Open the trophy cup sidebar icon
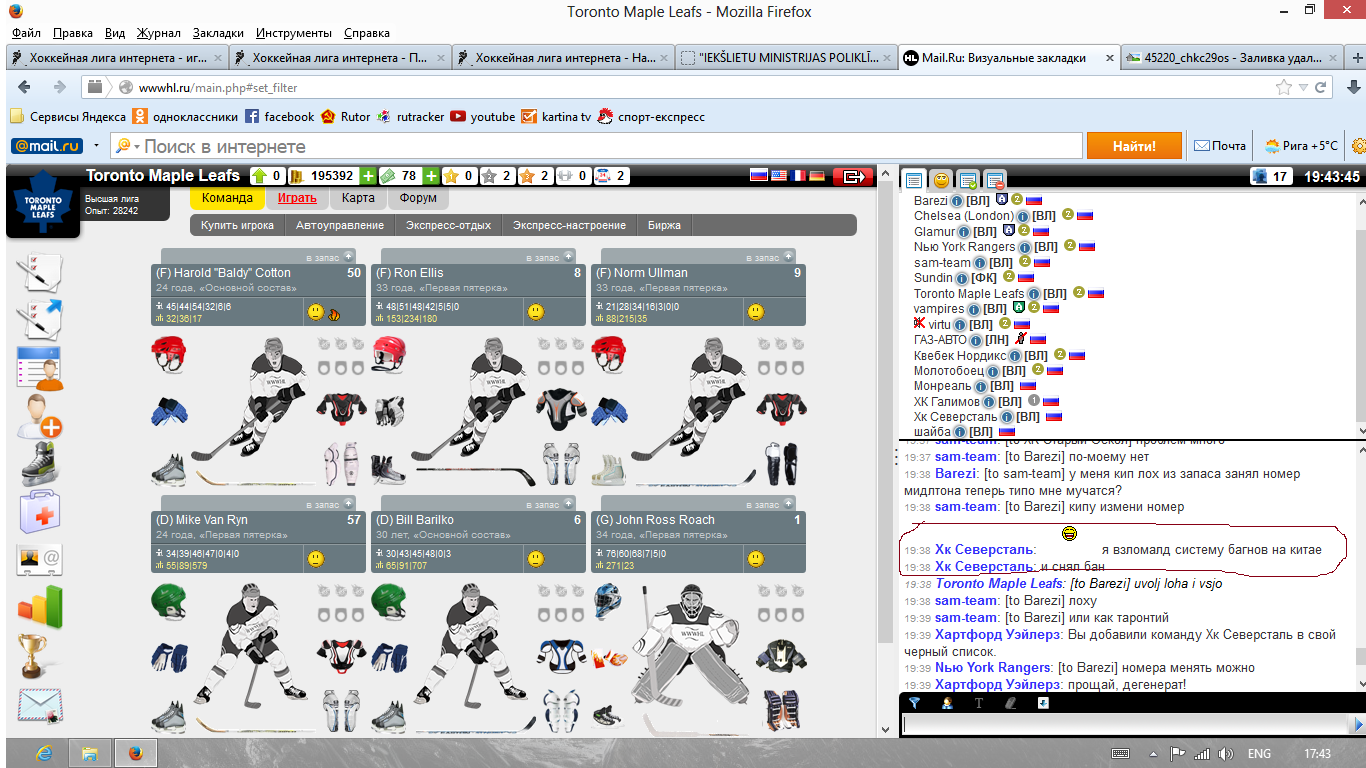 [32, 656]
